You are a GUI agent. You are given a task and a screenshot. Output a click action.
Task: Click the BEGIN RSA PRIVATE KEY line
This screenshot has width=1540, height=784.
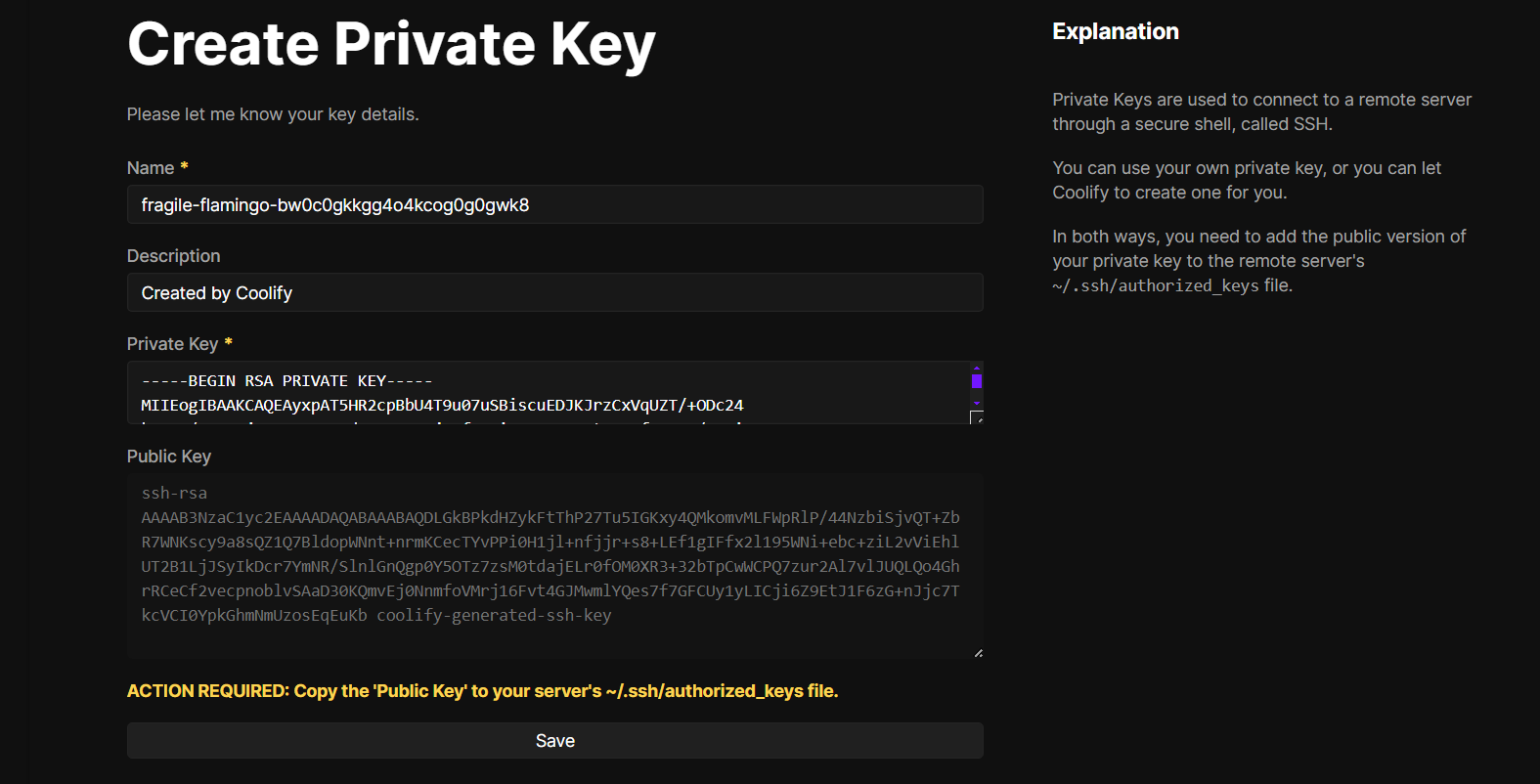pos(286,381)
